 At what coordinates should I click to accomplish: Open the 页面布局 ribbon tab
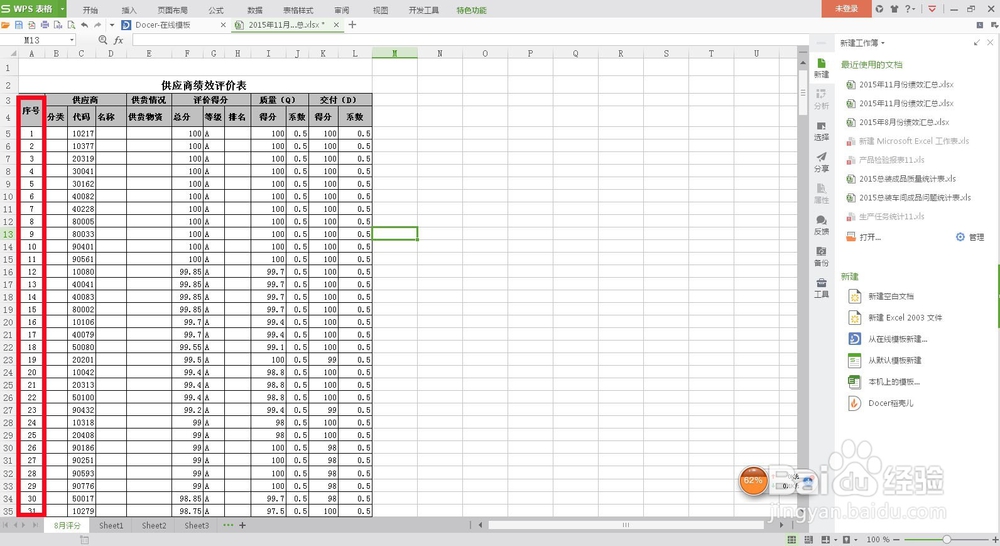(172, 10)
